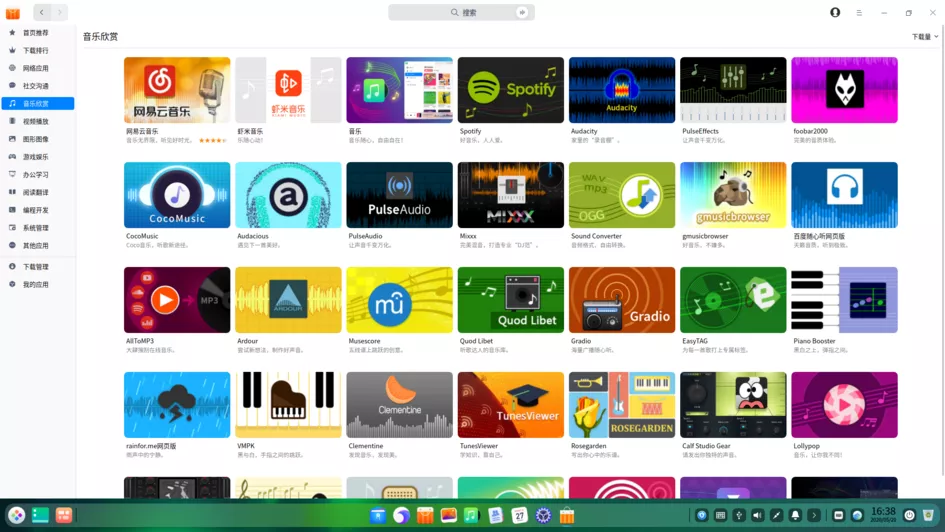Open 下载管理 in the sidebar
Screen dimensions: 945x532
coord(37,266)
